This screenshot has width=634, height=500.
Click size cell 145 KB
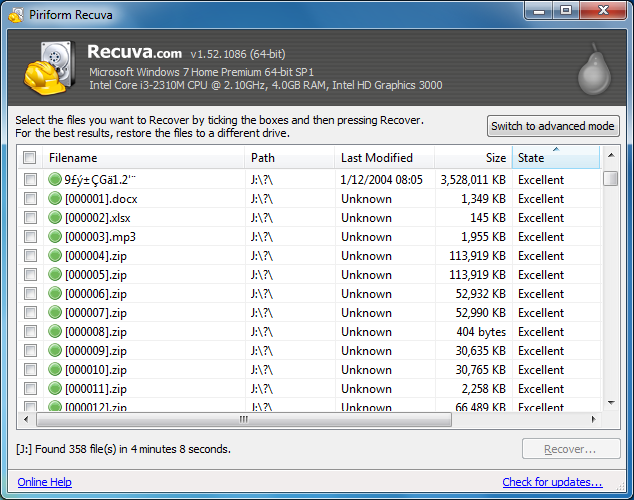click(488, 217)
